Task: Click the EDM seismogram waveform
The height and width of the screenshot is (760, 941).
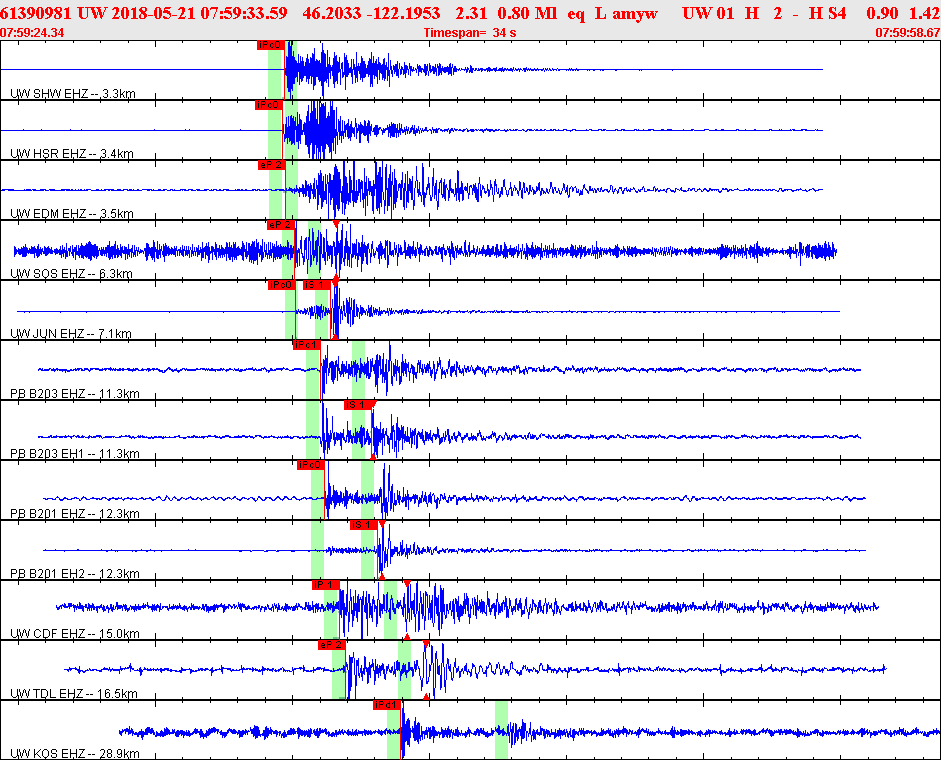Action: (411, 190)
